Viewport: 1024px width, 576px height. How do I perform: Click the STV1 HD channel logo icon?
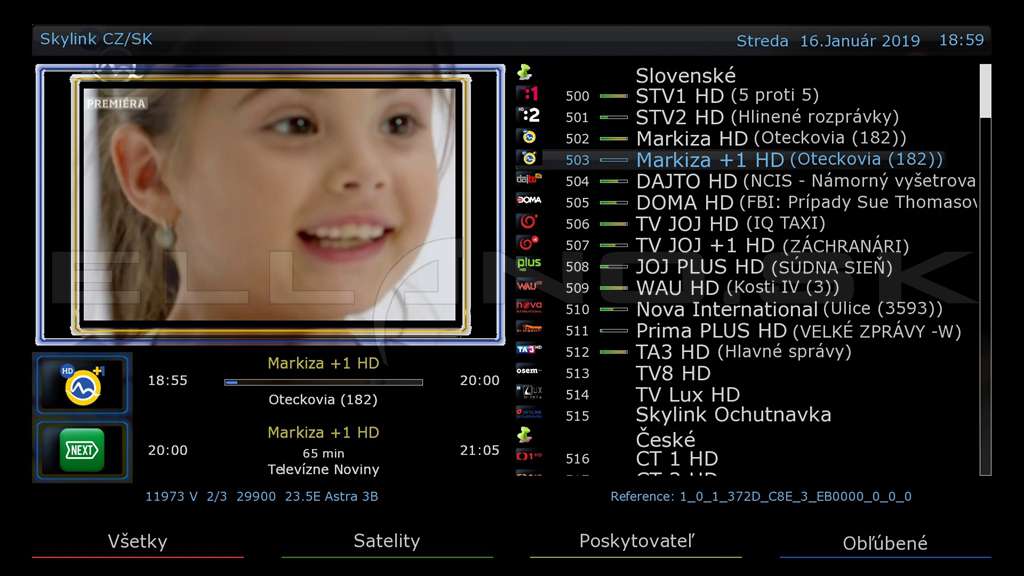point(528,94)
